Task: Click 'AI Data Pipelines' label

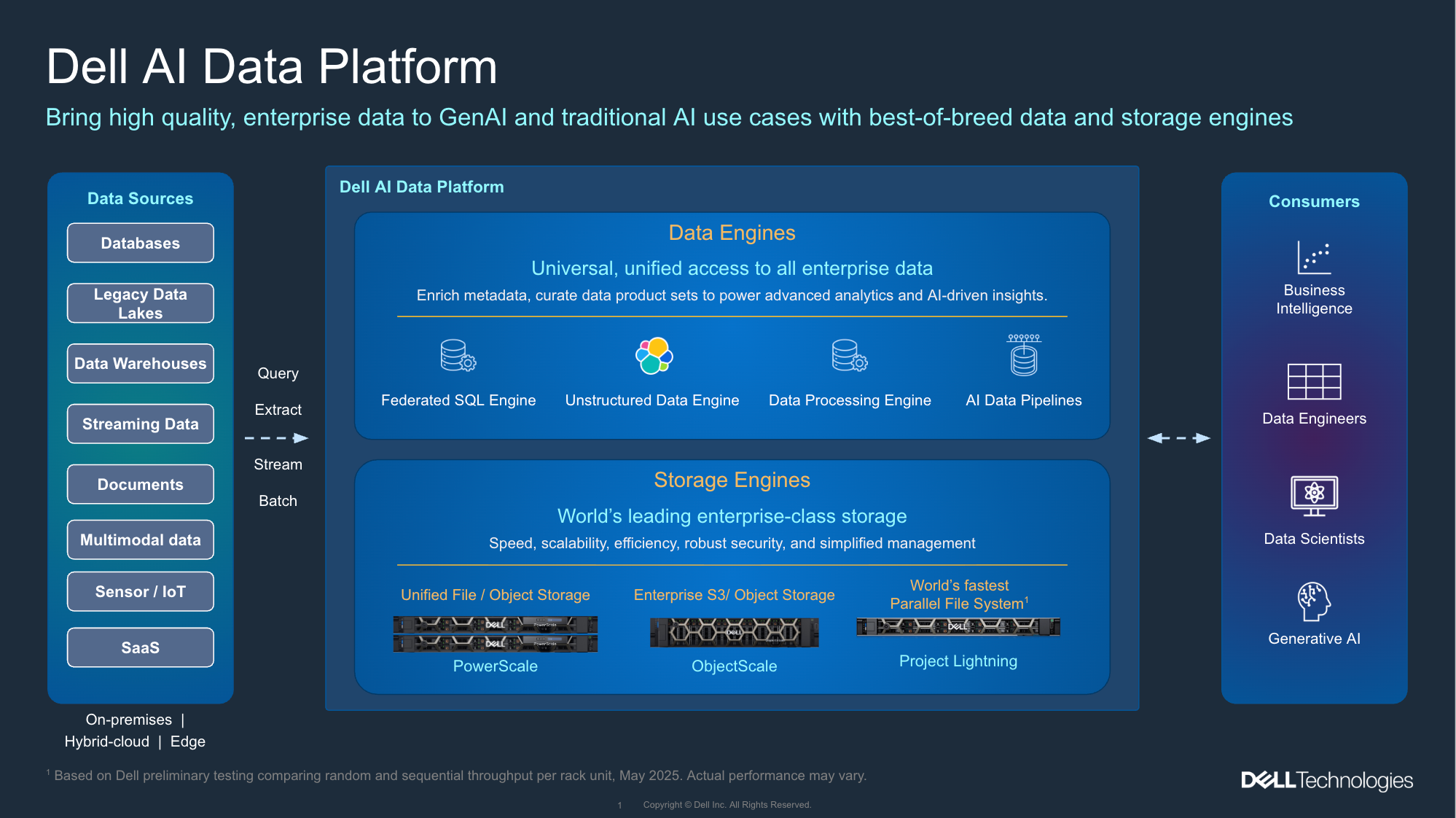Action: (x=1024, y=400)
